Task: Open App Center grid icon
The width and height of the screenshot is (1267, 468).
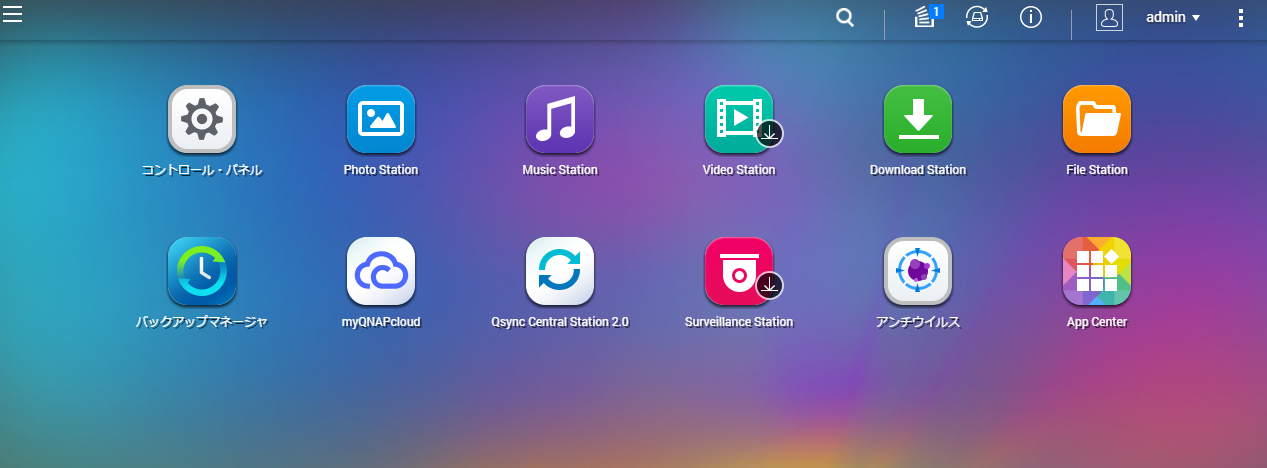Action: 1097,272
